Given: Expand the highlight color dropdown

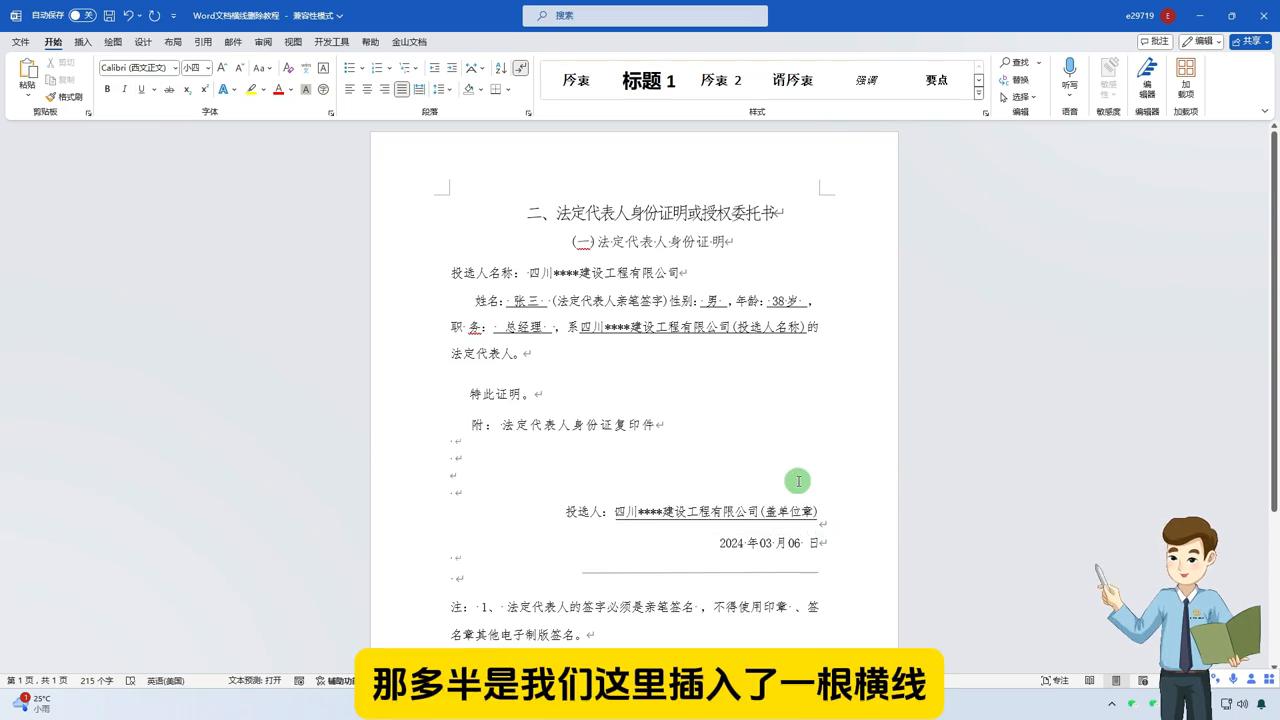Looking at the screenshot, I should pyautogui.click(x=262, y=89).
